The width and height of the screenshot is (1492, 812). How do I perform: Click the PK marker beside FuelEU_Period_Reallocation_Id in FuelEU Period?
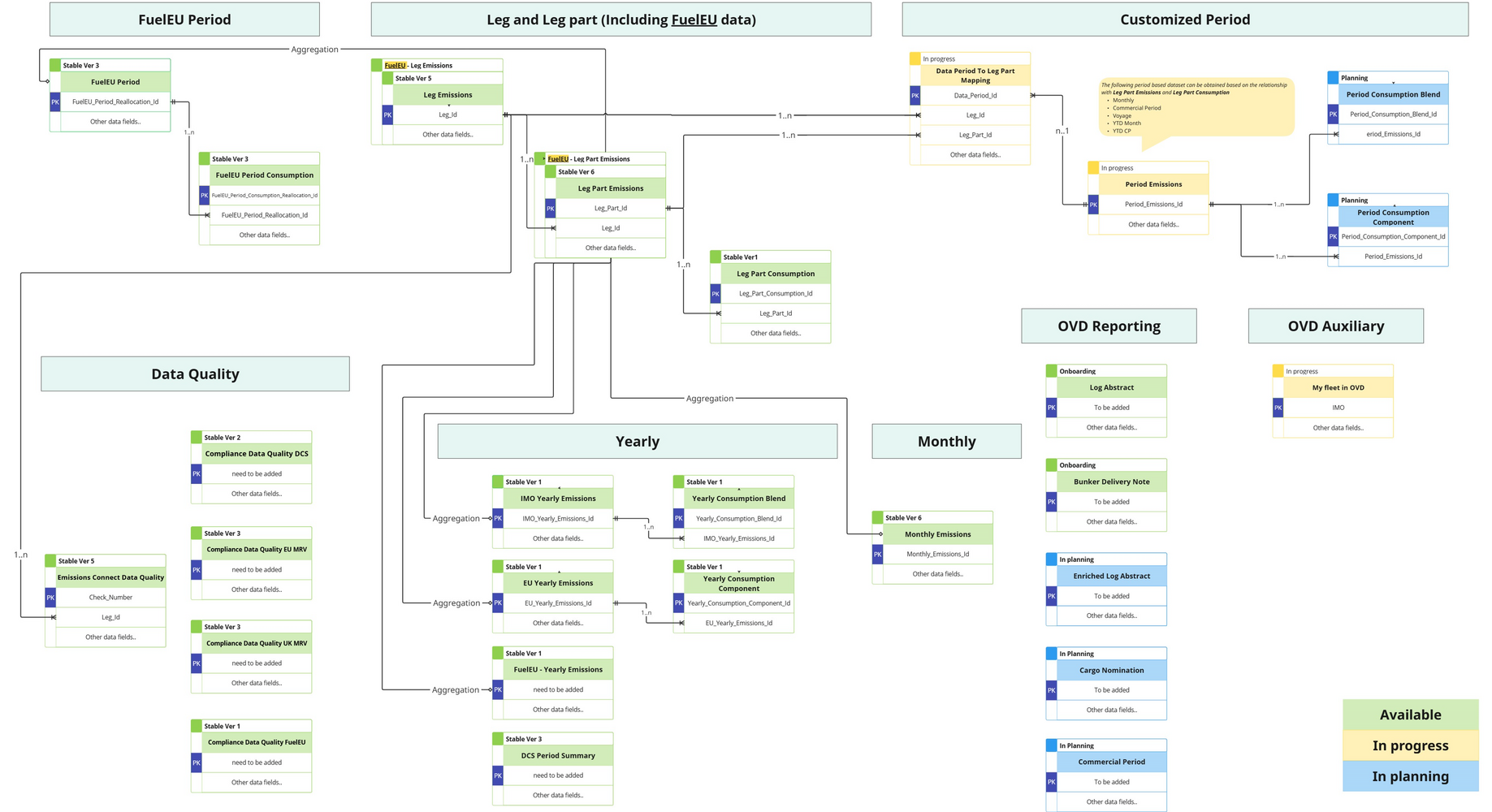coord(55,101)
